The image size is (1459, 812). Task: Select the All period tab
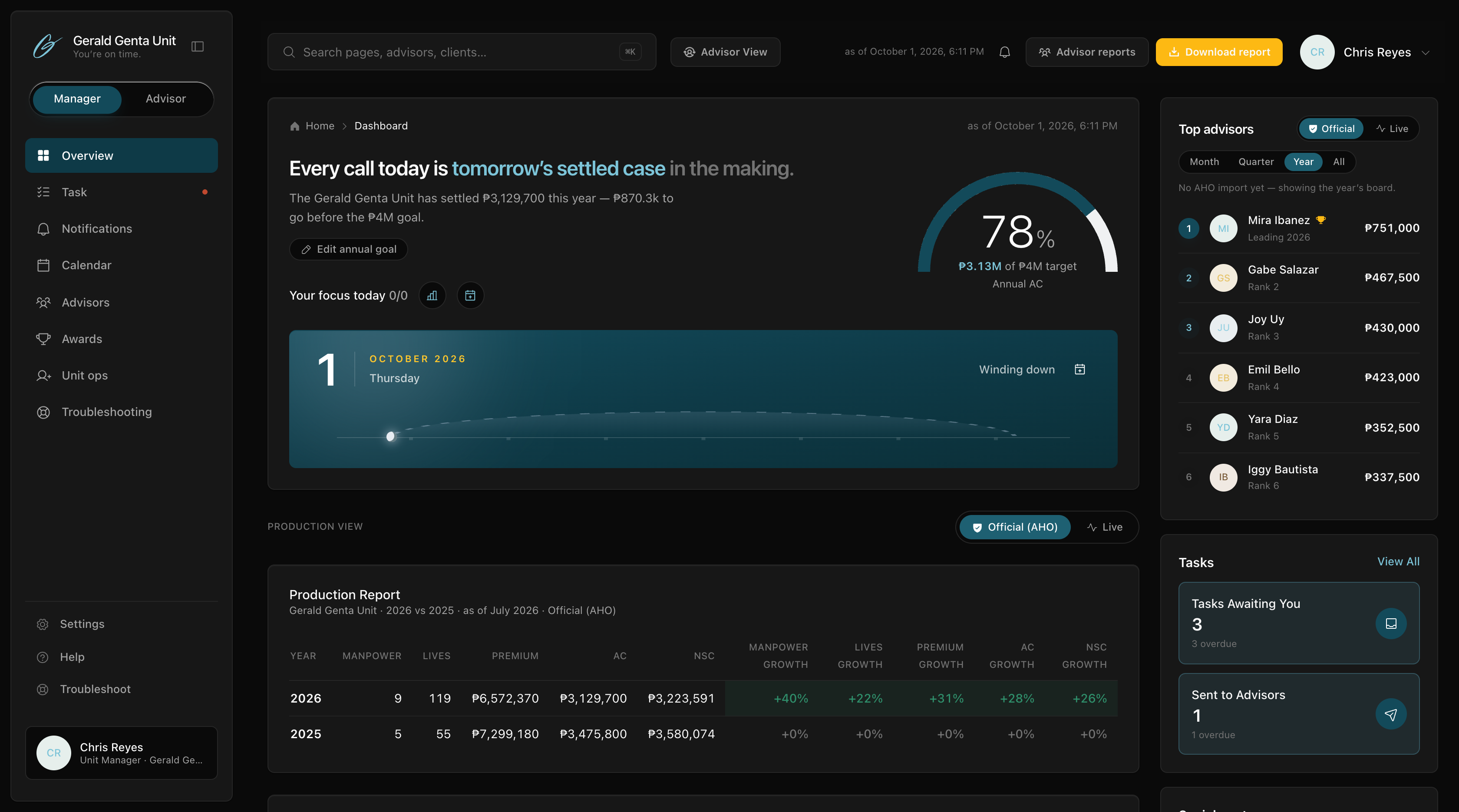pyautogui.click(x=1338, y=162)
